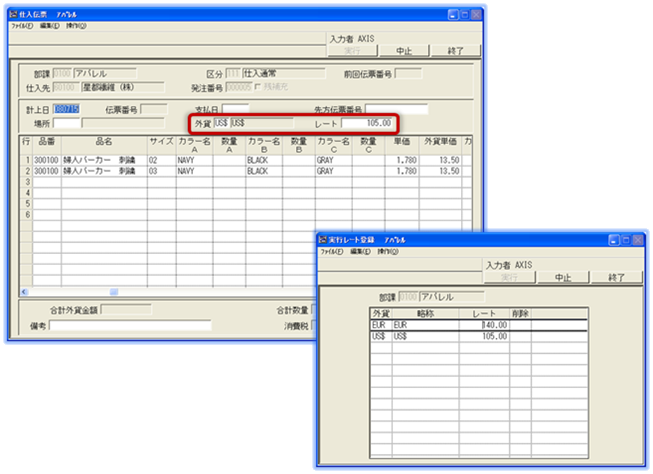Select the EUR rate cell showing 140.00
This screenshot has width=653, height=474.
click(487, 324)
